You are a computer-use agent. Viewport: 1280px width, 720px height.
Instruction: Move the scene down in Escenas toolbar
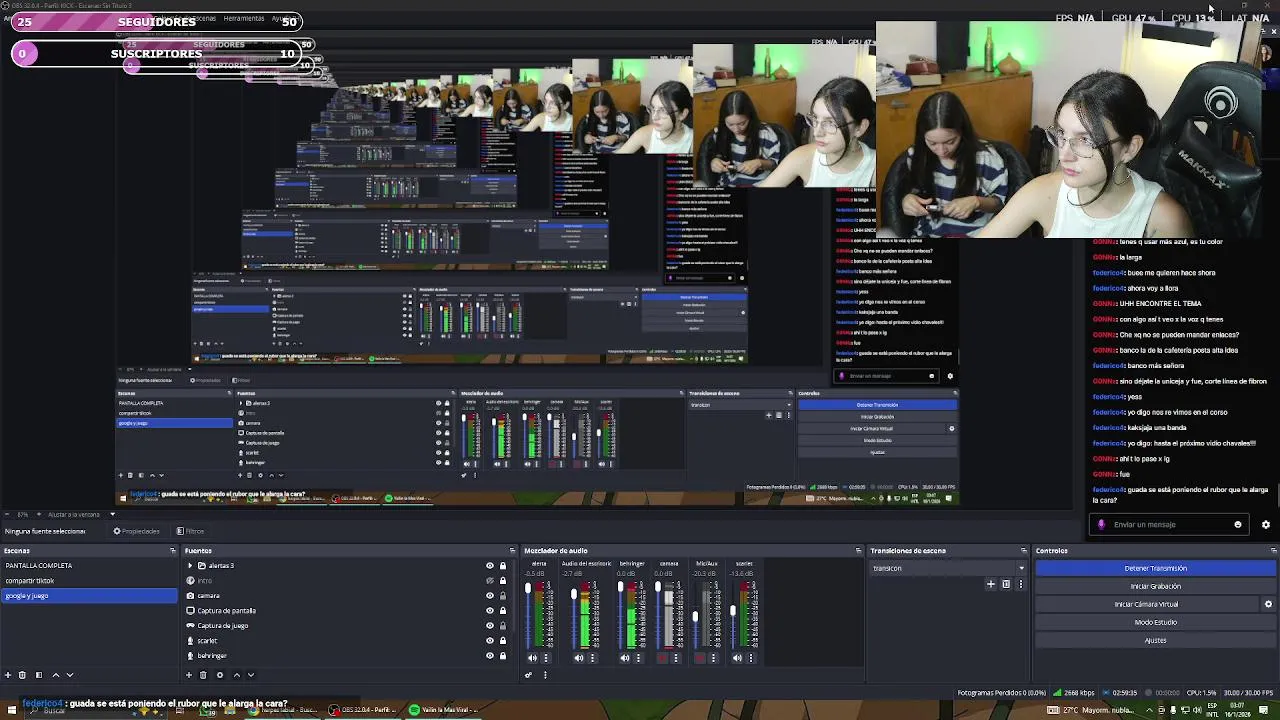point(70,675)
